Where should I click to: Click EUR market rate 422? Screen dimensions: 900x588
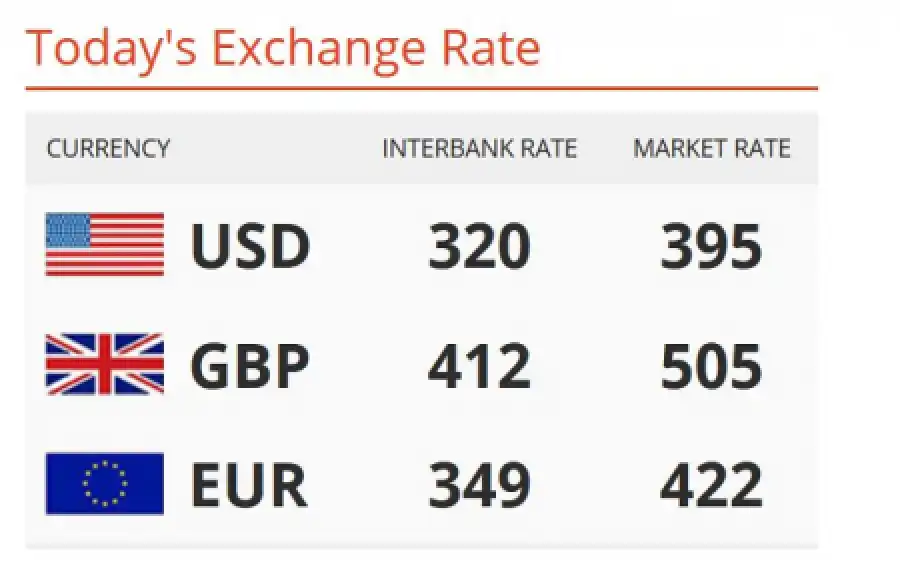click(x=712, y=485)
